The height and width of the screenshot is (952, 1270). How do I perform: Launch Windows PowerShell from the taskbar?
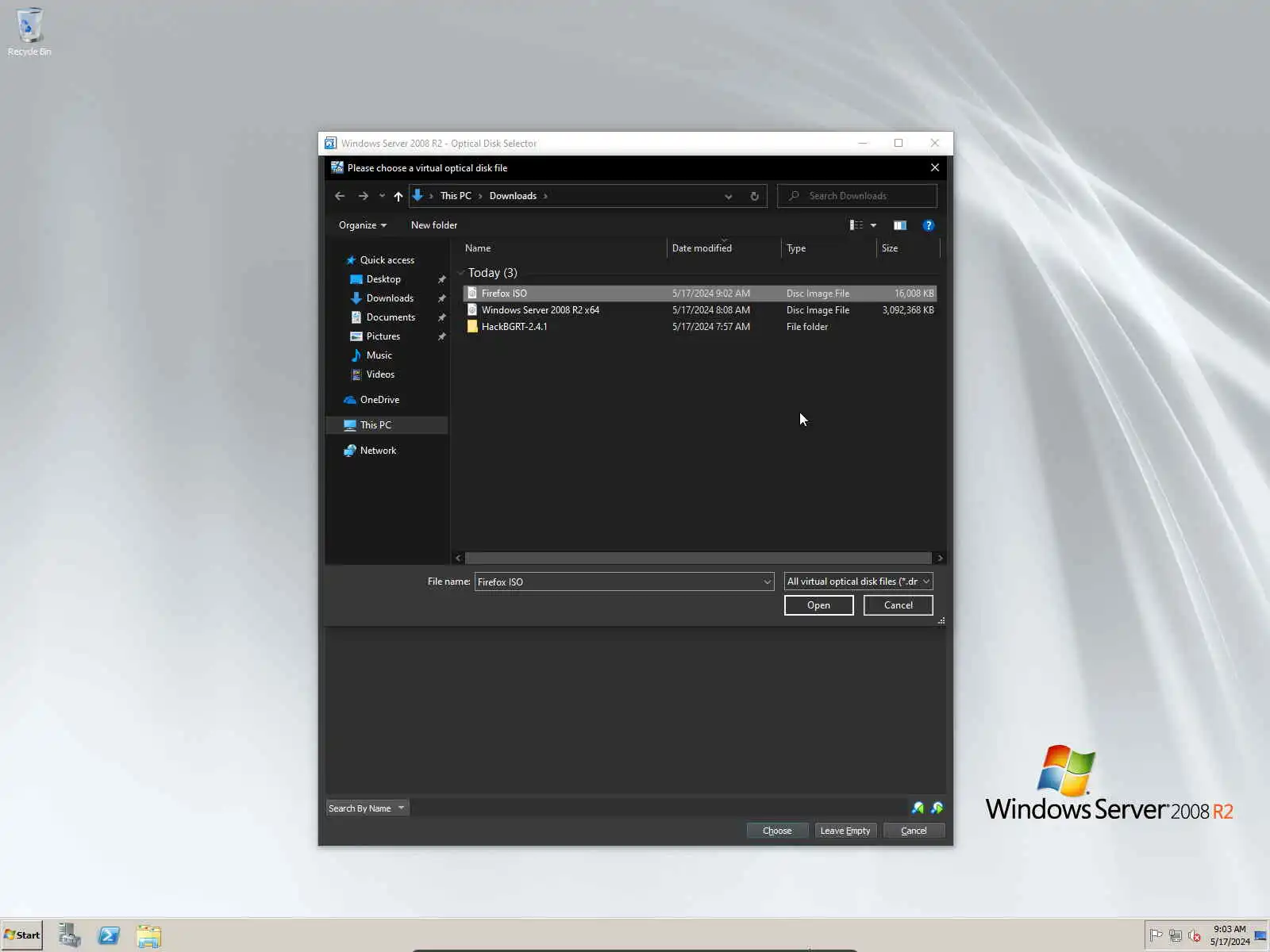109,935
